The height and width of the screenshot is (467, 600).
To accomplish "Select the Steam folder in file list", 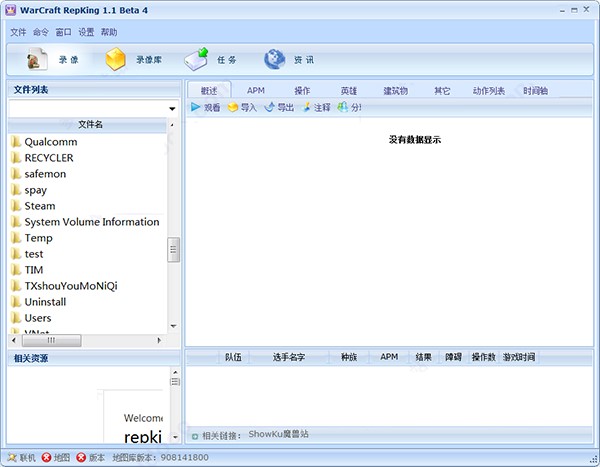I will pyautogui.click(x=40, y=206).
